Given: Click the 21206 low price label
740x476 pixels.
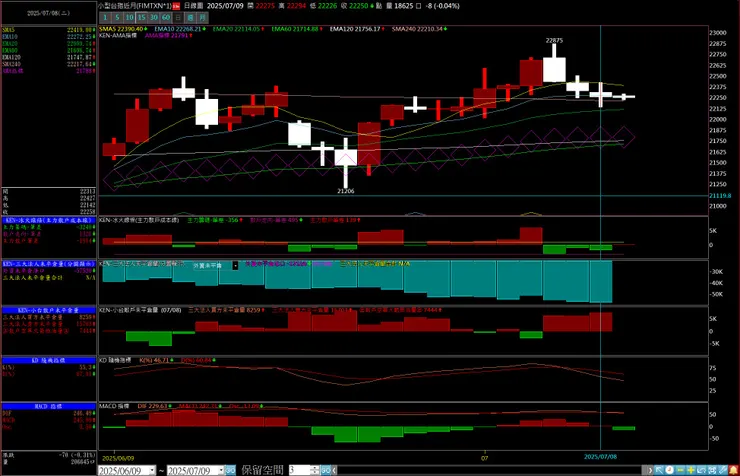Looking at the screenshot, I should (x=345, y=191).
